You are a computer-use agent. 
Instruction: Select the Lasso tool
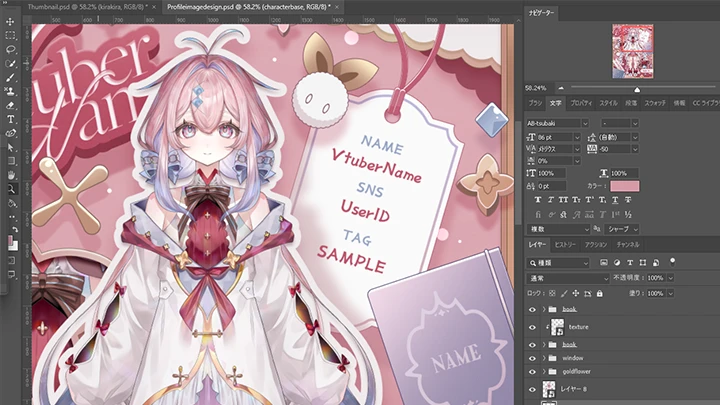tap(10, 50)
